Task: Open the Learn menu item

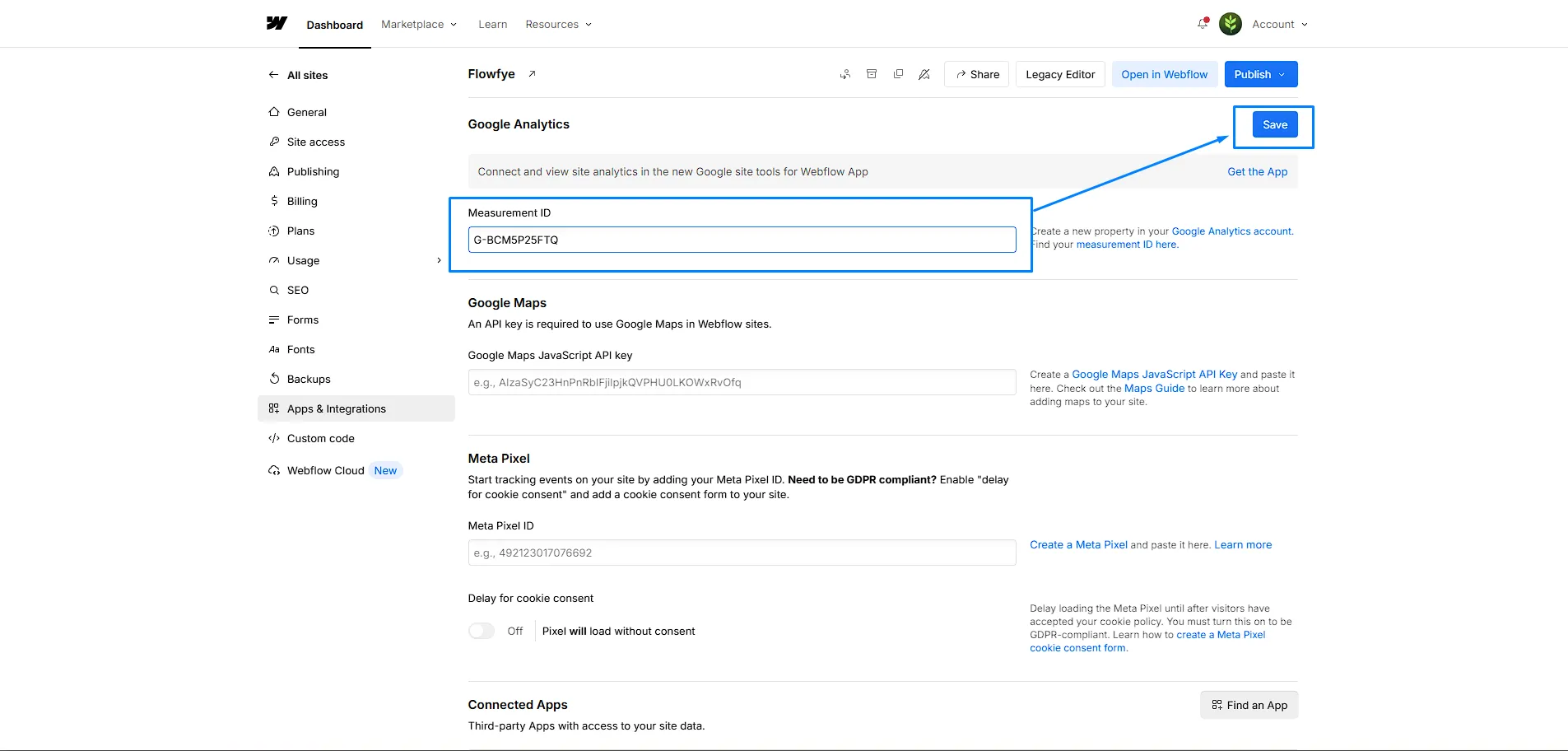Action: click(x=492, y=25)
